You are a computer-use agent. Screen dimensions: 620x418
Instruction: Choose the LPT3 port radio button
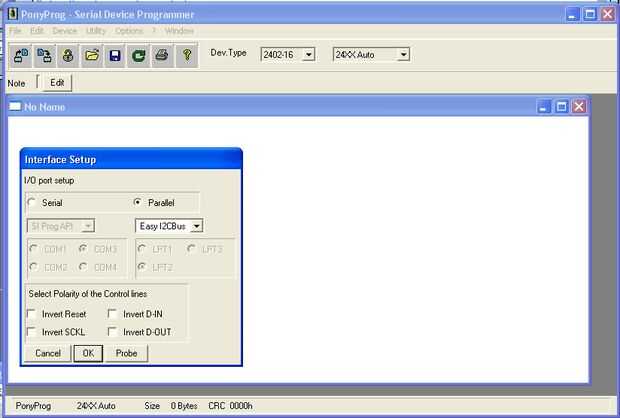point(191,249)
